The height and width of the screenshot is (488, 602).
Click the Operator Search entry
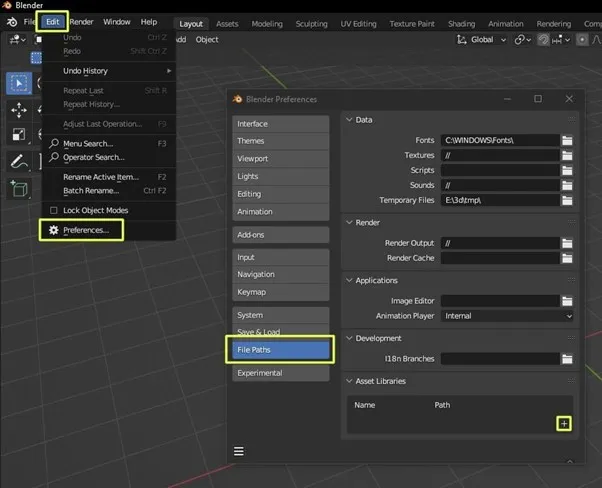pos(108,157)
